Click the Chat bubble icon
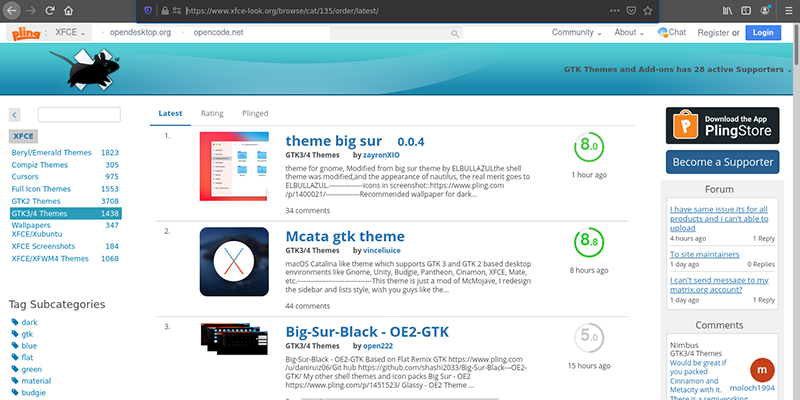The height and width of the screenshot is (400, 800). pyautogui.click(x=662, y=33)
